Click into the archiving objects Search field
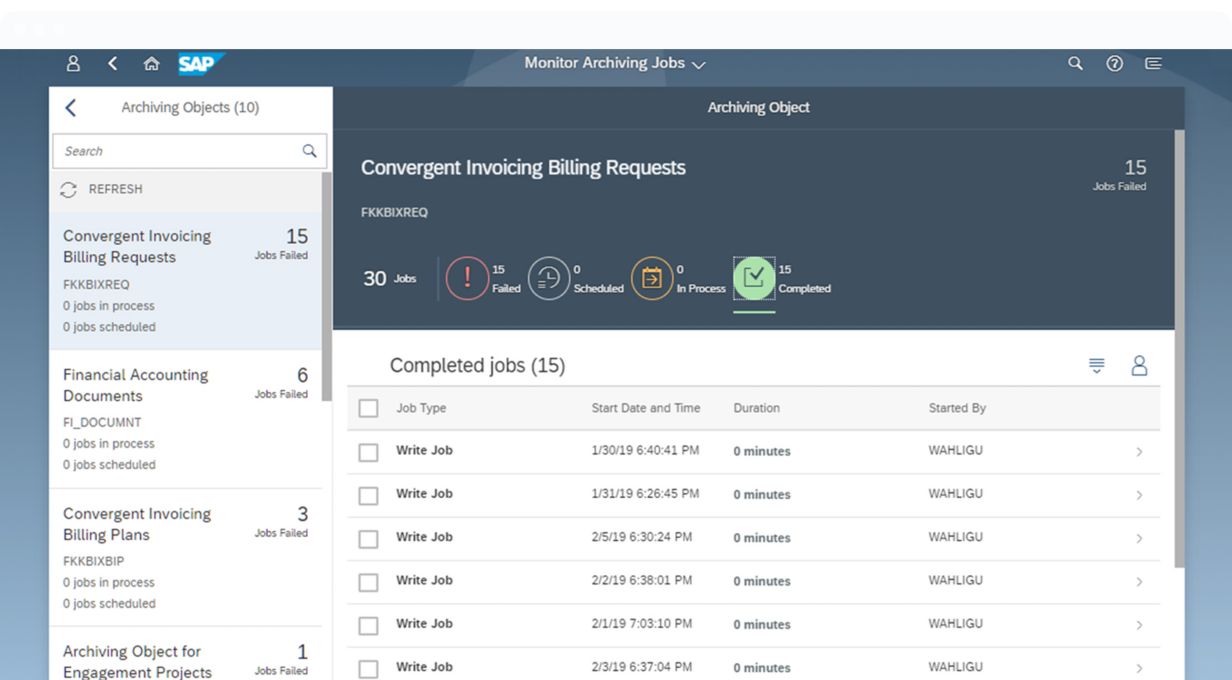 (x=180, y=151)
